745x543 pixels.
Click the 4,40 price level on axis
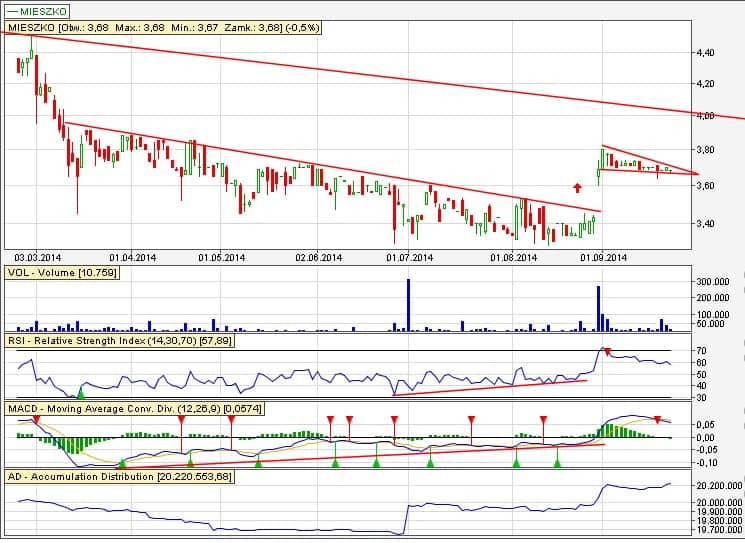coord(704,53)
